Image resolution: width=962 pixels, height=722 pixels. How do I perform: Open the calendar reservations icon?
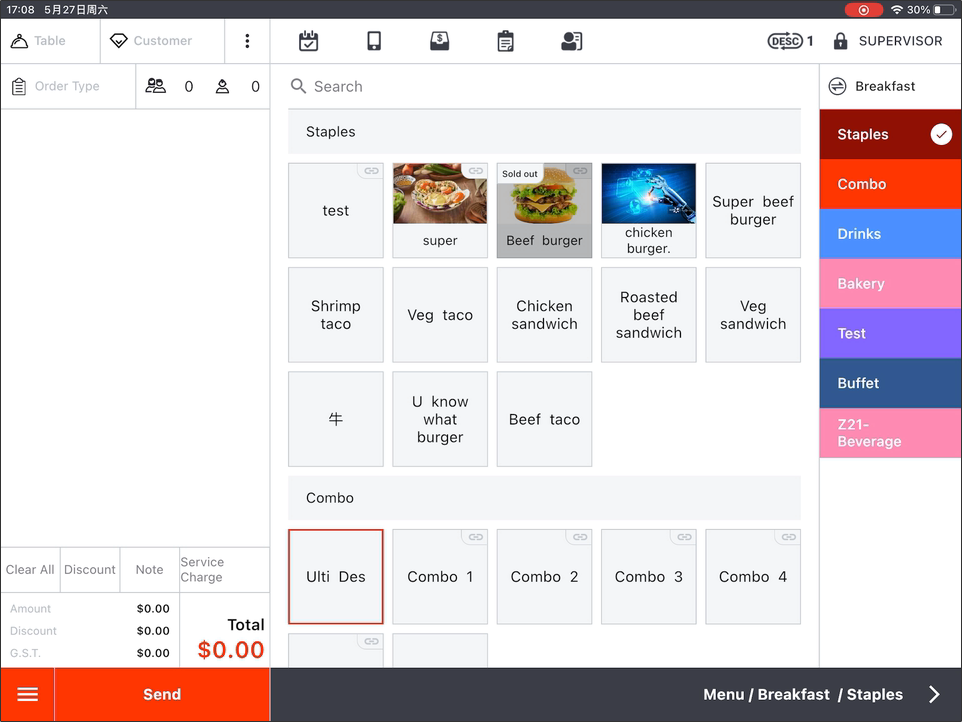click(308, 41)
